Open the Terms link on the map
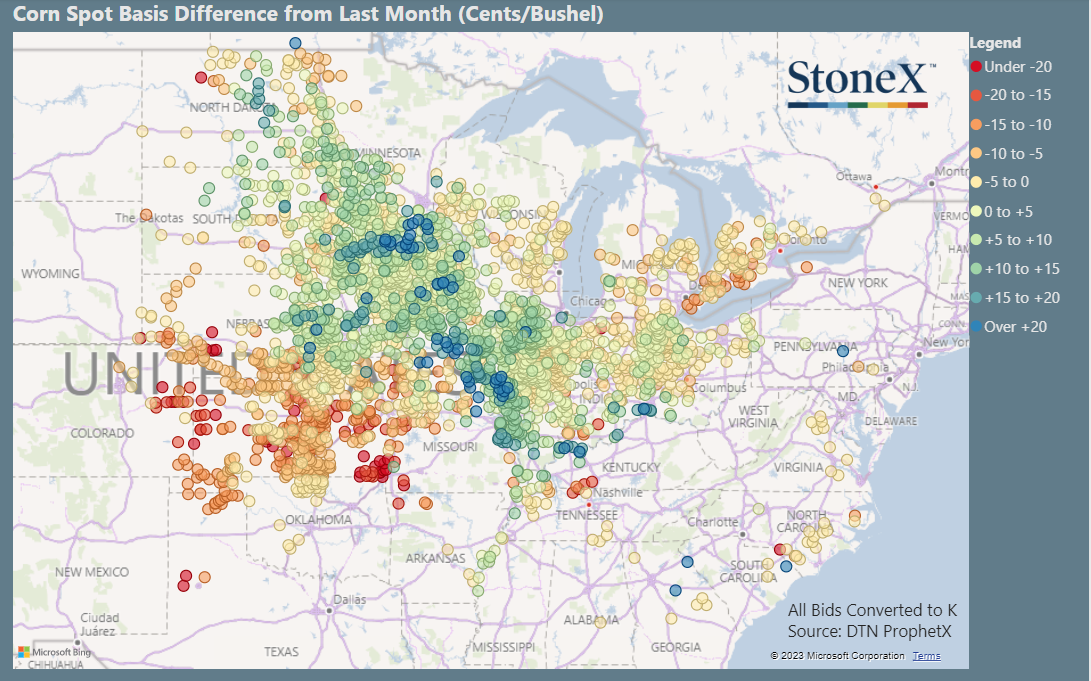 point(926,656)
